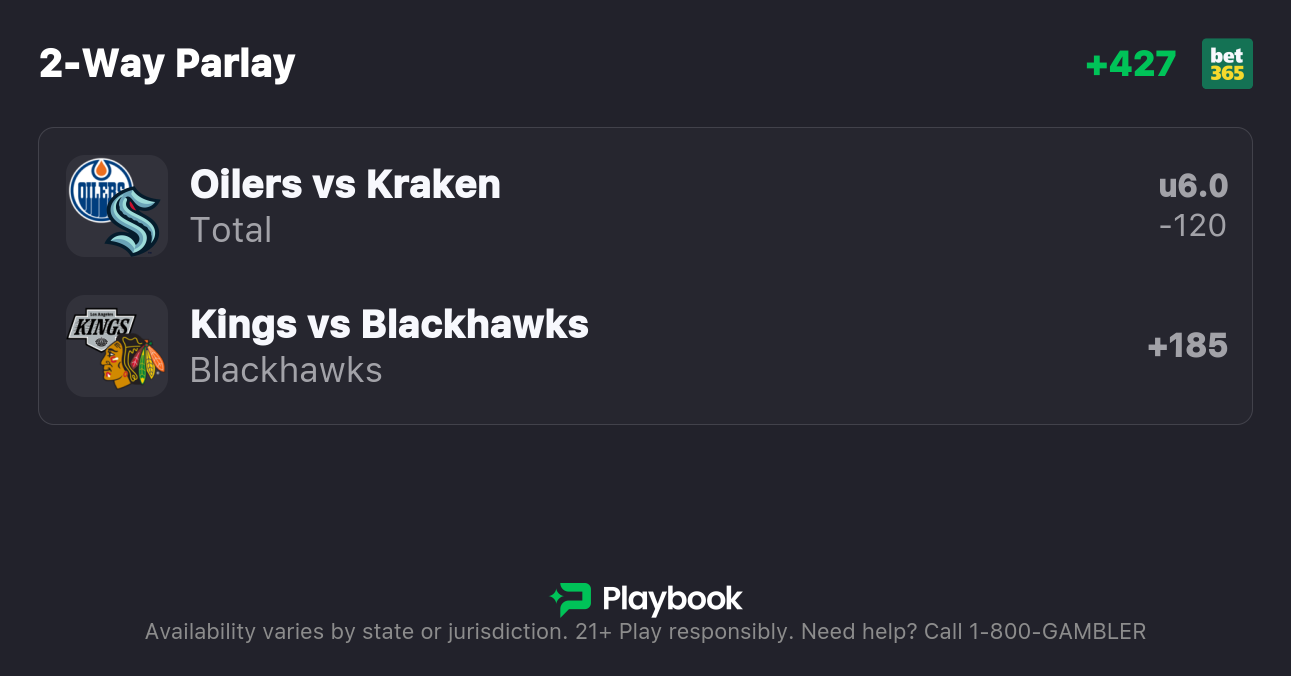Open the Kings vs Blackhawks matchup
This screenshot has height=676, width=1291.
[389, 325]
